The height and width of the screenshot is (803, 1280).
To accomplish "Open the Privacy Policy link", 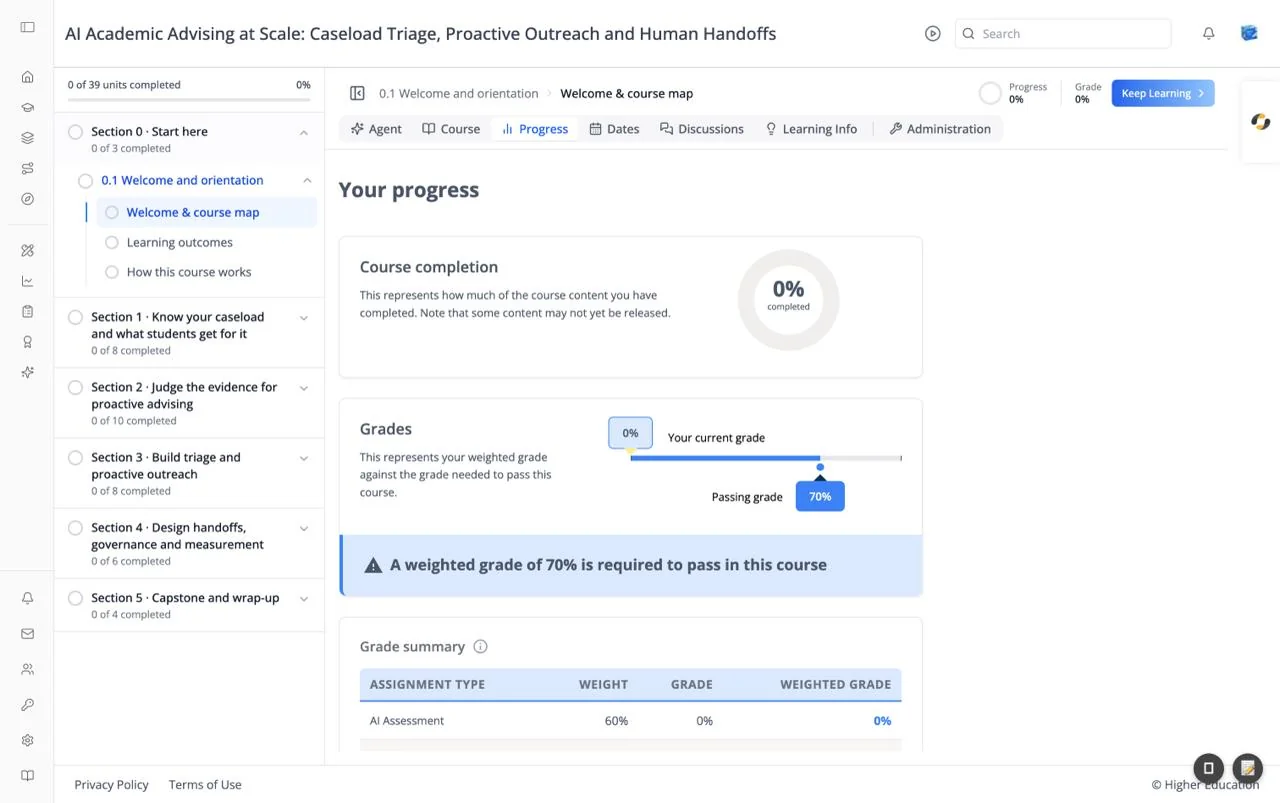I will click(111, 785).
